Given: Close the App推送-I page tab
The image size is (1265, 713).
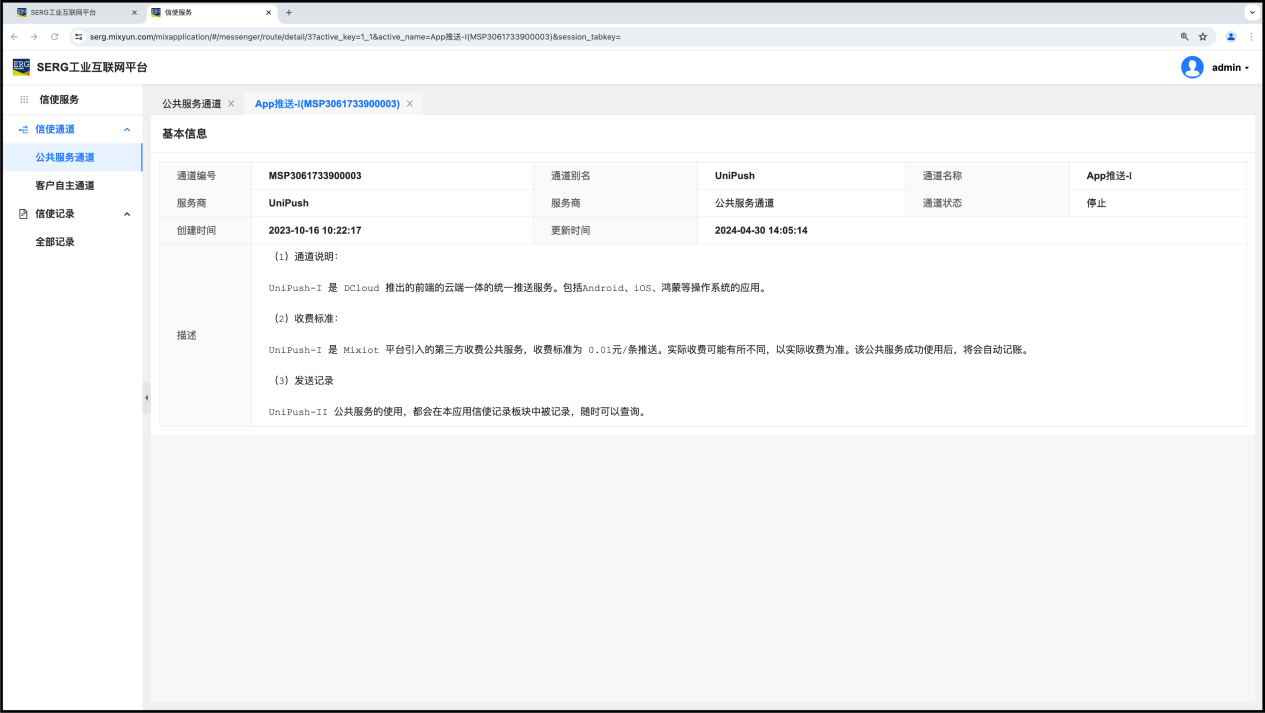Looking at the screenshot, I should pos(410,104).
